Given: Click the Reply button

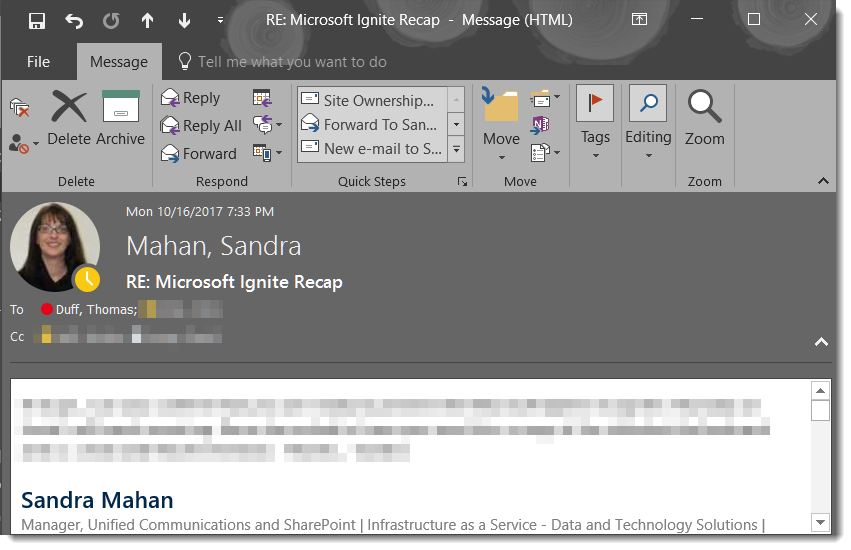Looking at the screenshot, I should [x=191, y=98].
